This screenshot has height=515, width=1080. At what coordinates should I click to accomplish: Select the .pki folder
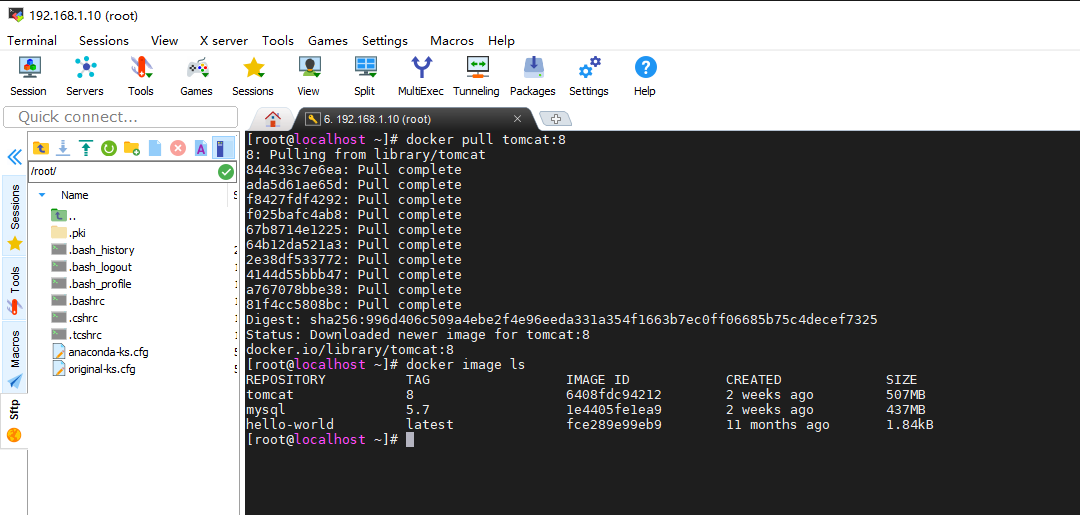coord(68,233)
